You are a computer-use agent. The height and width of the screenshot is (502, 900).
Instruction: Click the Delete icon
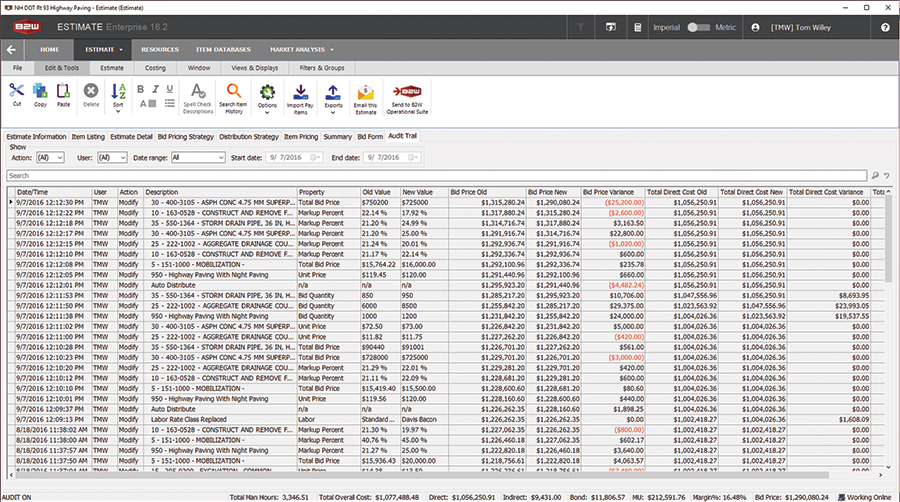coord(91,91)
